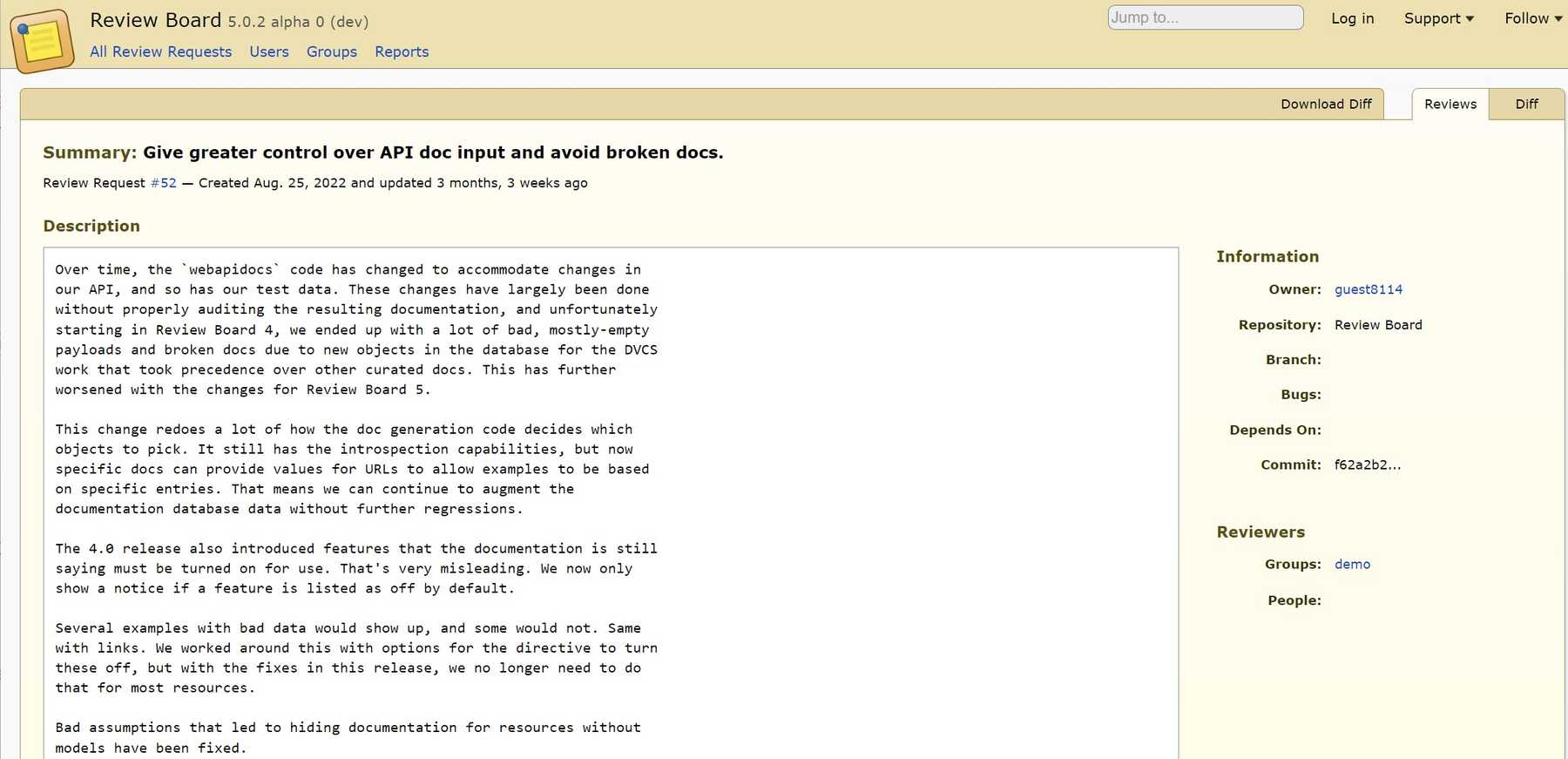Click the commit hash f62a2b2
The width and height of the screenshot is (1568, 759).
1367,464
